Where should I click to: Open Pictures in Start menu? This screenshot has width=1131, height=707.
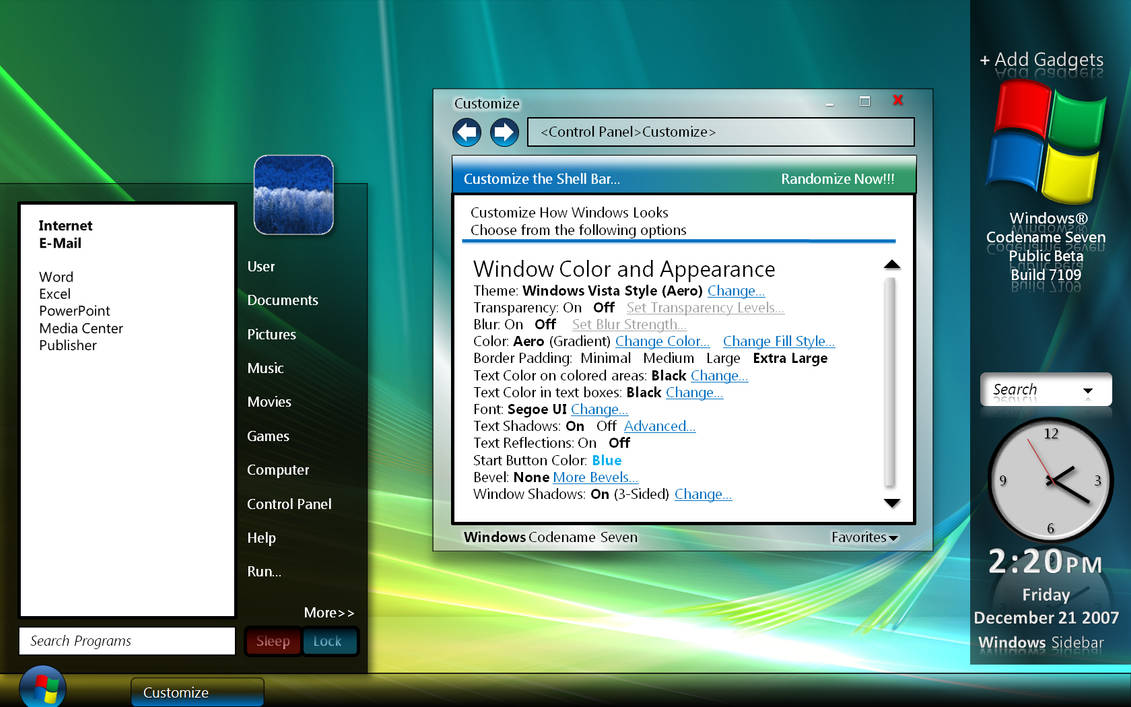pos(271,334)
